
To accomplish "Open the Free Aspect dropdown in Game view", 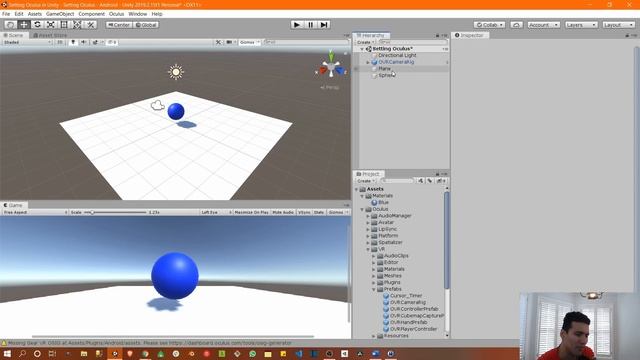I will [35, 212].
